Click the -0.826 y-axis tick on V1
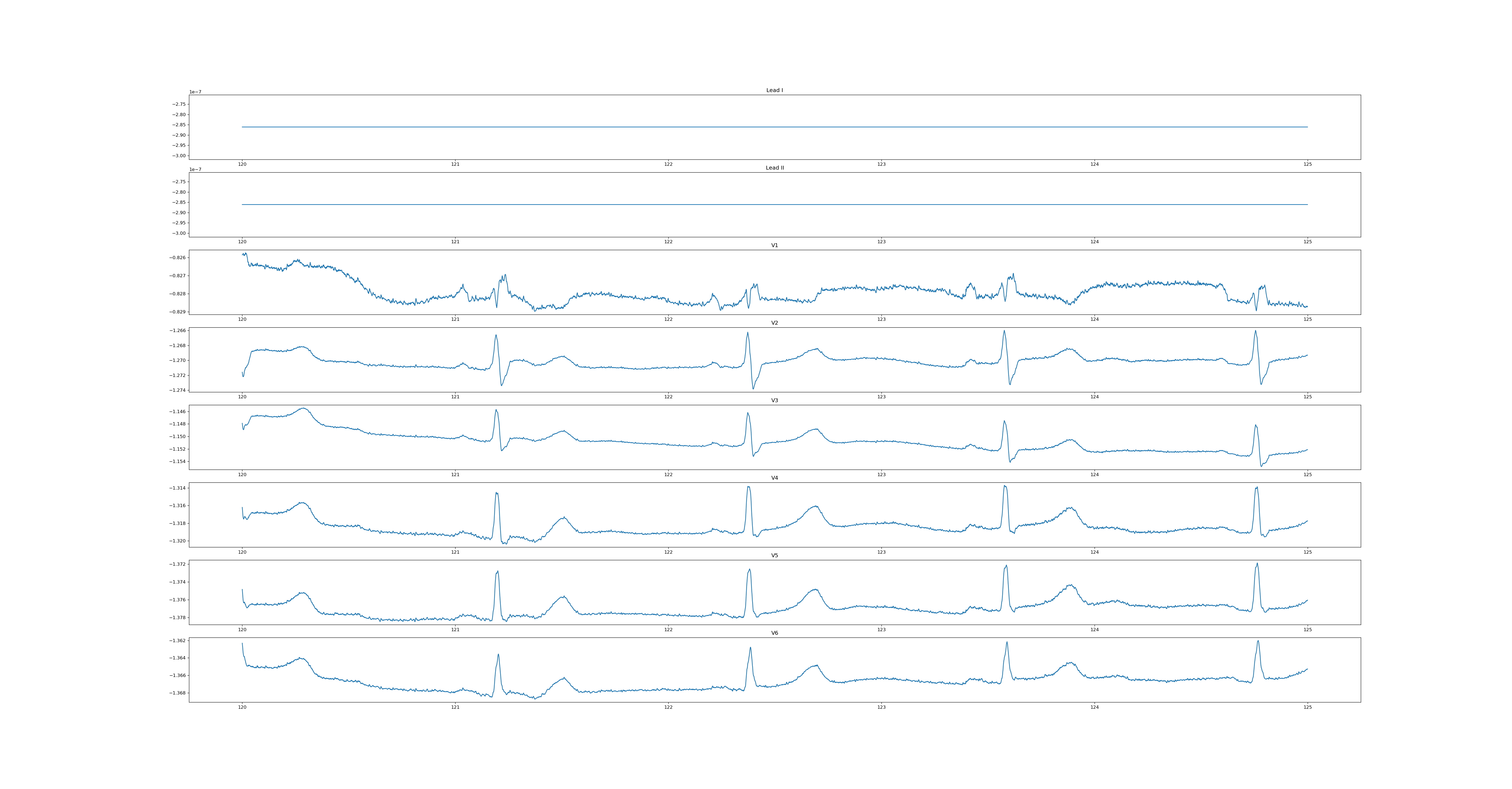Viewport: 1512px width, 789px height. tap(178, 258)
